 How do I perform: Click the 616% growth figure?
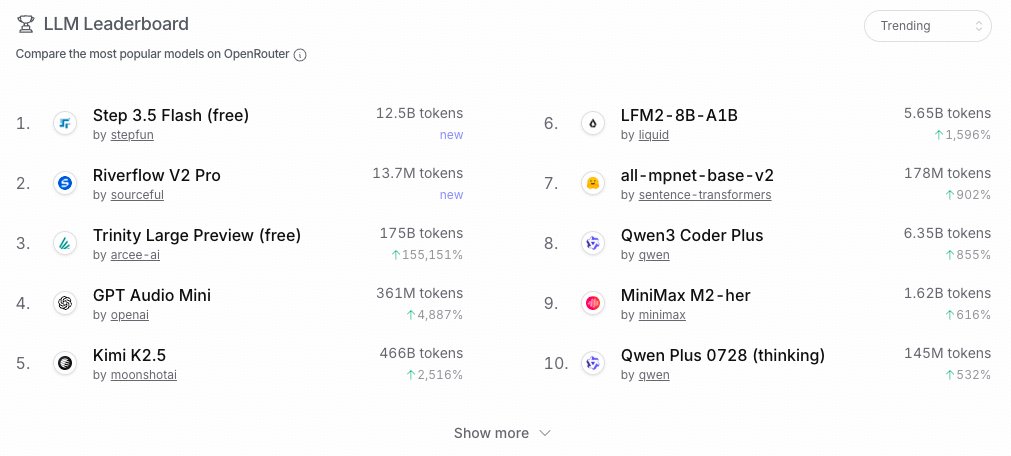tap(968, 315)
